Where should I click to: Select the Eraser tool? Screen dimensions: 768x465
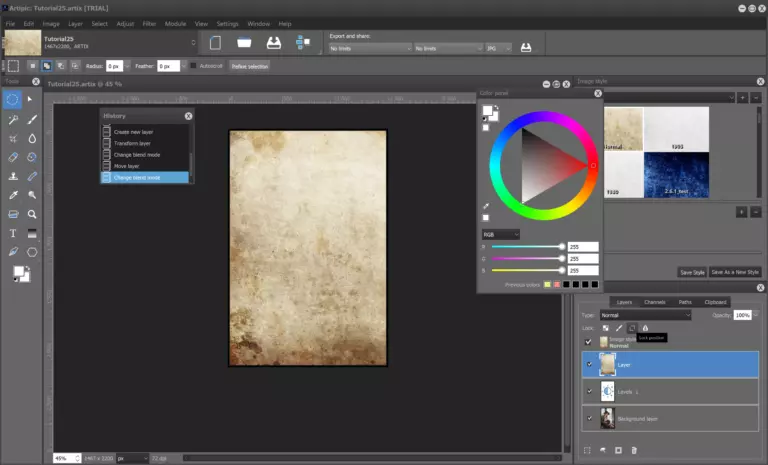point(13,157)
